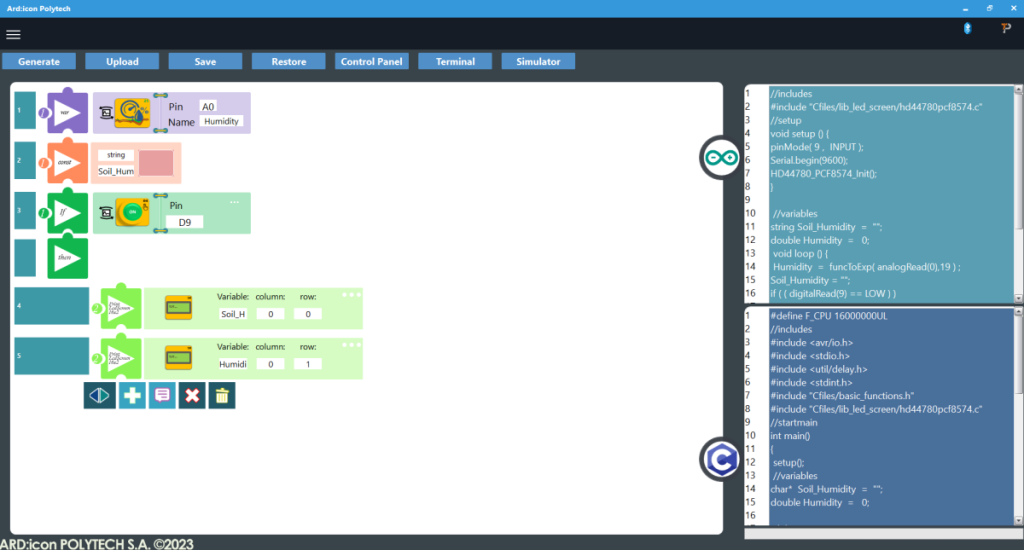Open the Terminal tab

tap(455, 62)
